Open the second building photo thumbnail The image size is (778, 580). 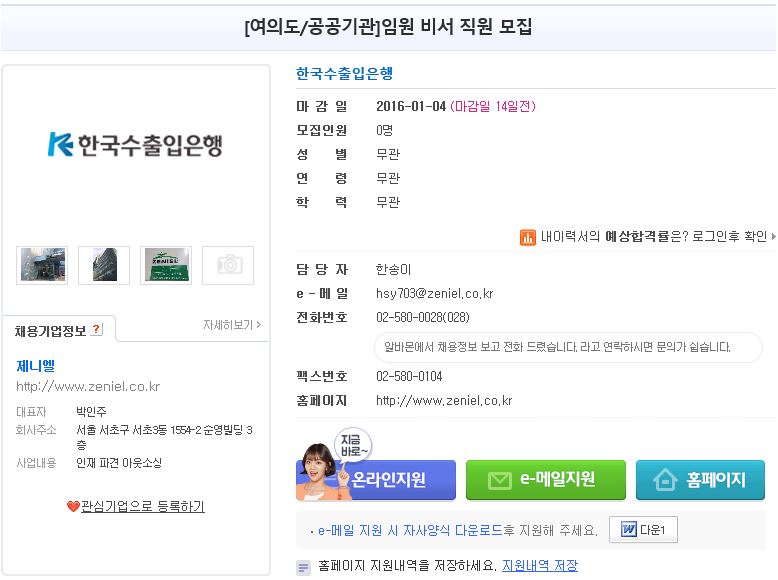click(x=104, y=265)
